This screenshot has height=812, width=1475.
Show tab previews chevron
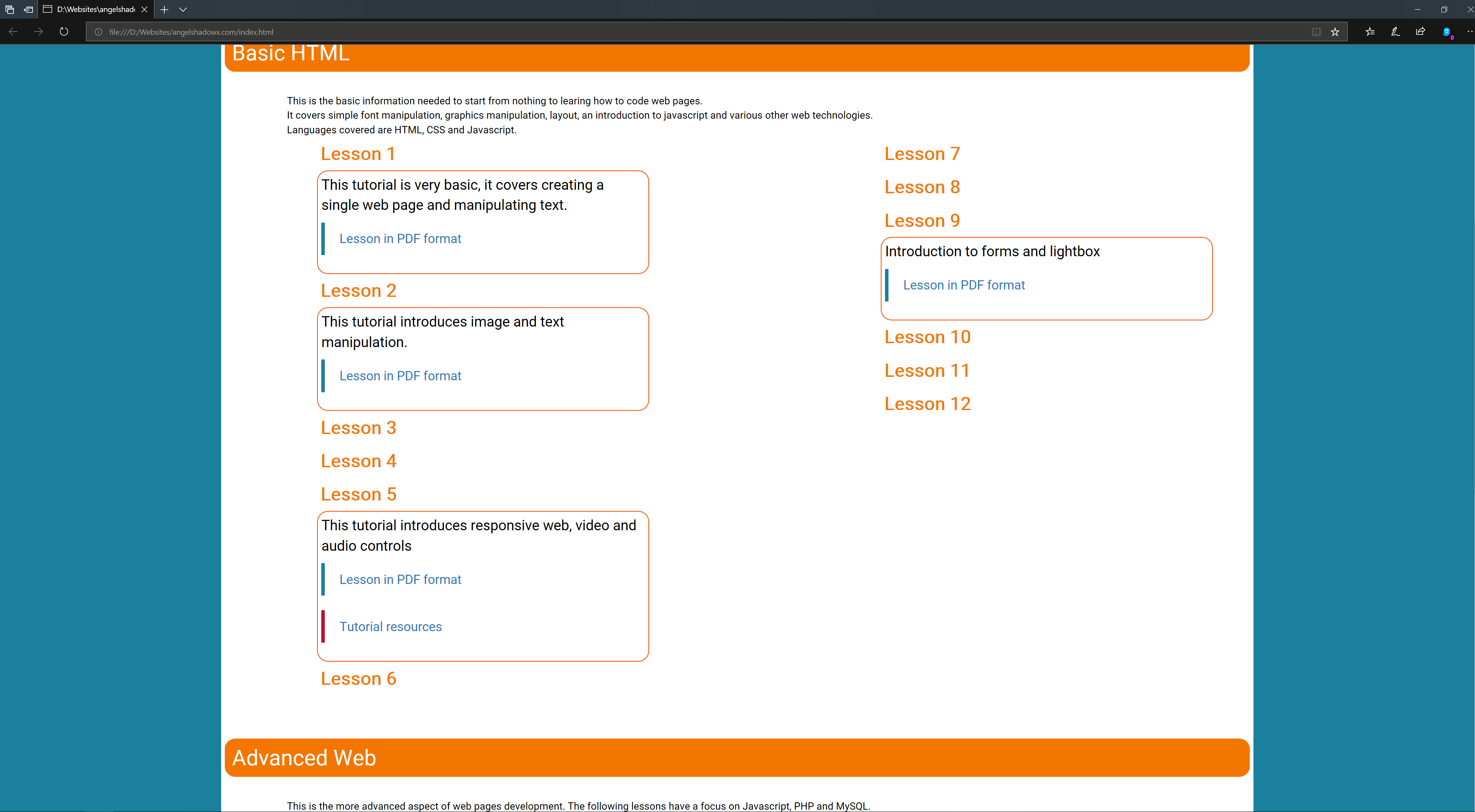183,9
